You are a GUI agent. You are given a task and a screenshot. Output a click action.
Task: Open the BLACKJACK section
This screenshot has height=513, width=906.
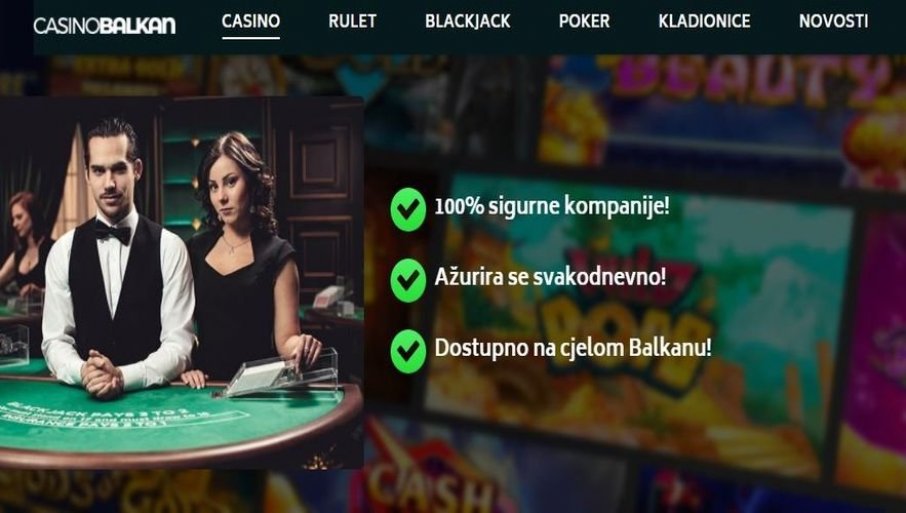tap(468, 21)
